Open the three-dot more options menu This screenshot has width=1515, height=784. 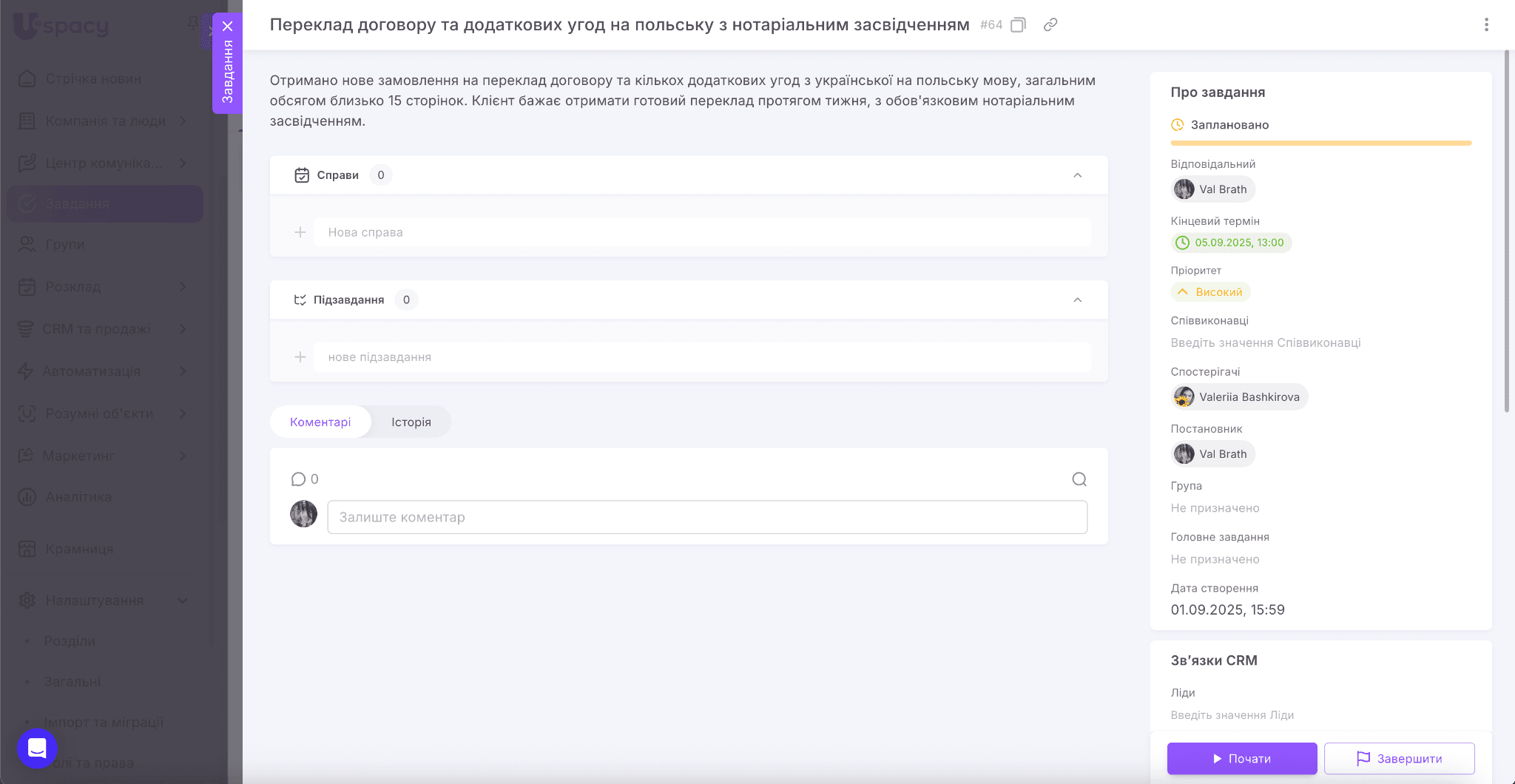pos(1486,25)
